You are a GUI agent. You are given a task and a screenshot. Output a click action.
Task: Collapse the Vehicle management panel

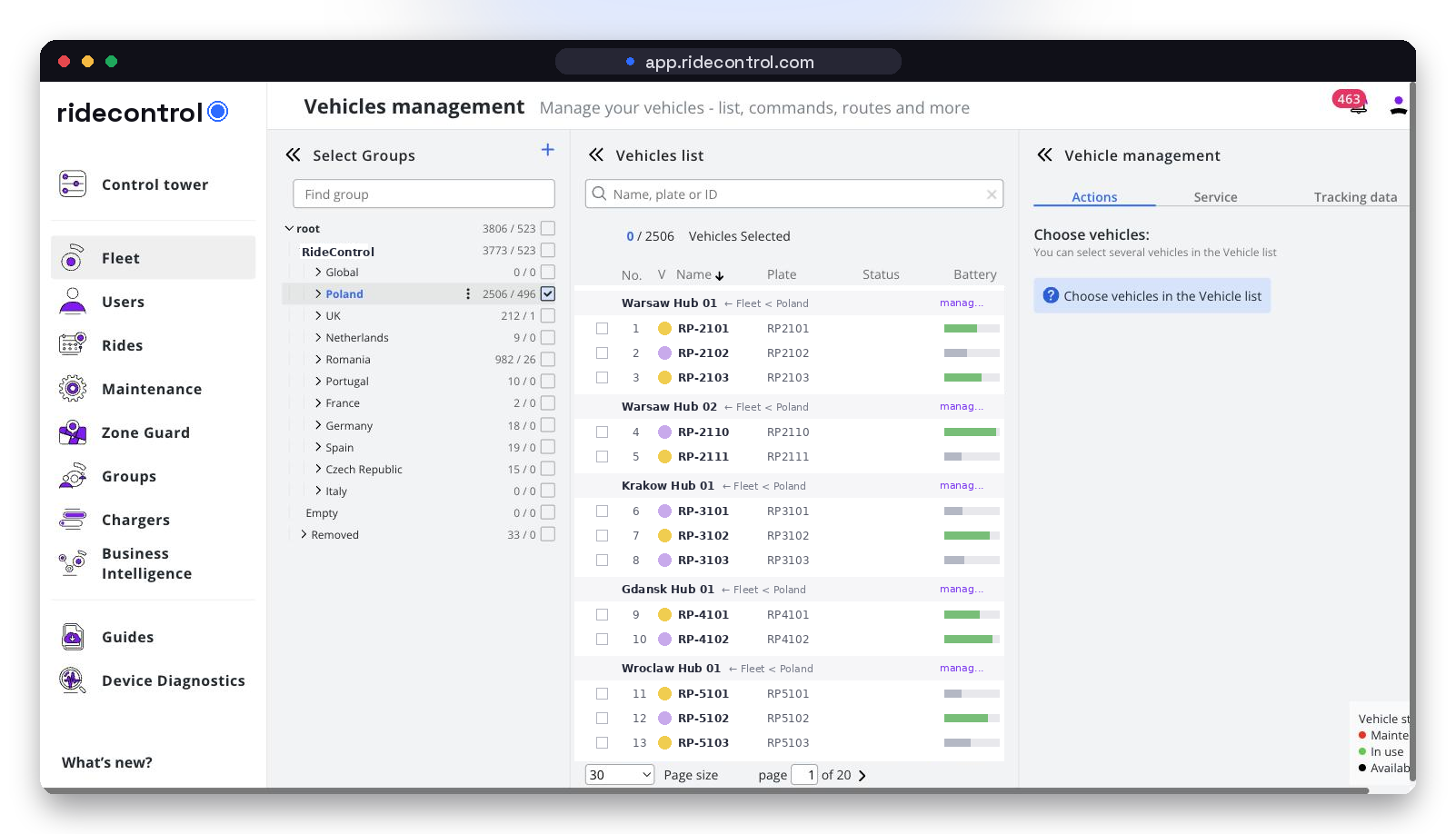click(x=1045, y=155)
